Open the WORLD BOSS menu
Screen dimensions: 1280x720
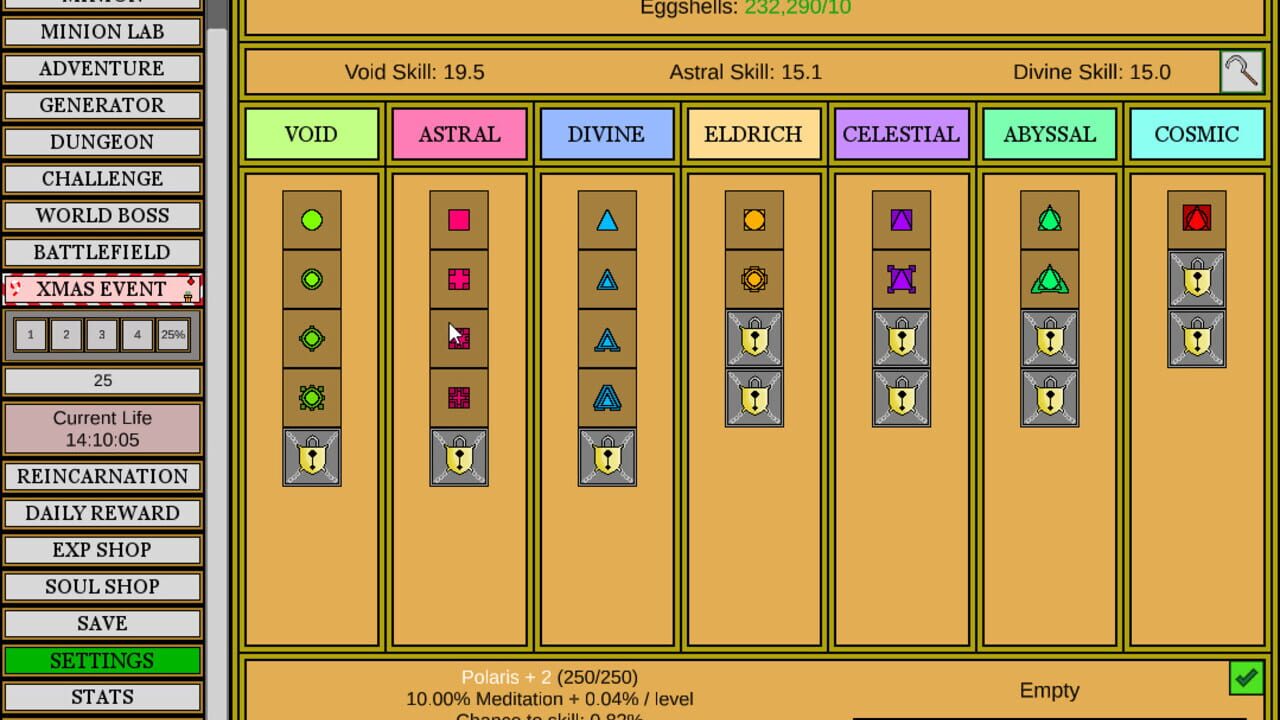tap(102, 215)
